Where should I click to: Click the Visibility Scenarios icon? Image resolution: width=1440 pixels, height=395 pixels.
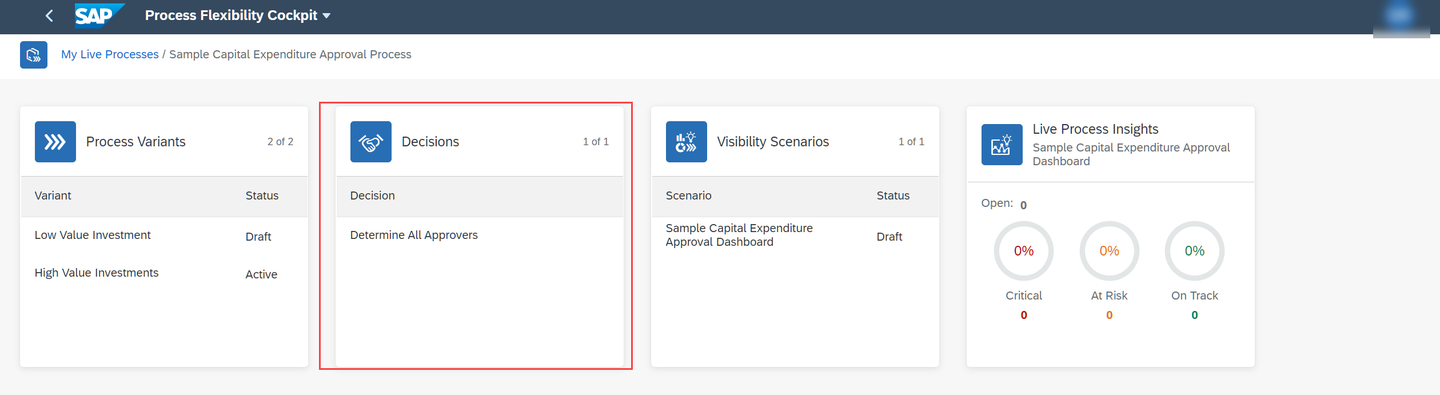click(x=686, y=142)
